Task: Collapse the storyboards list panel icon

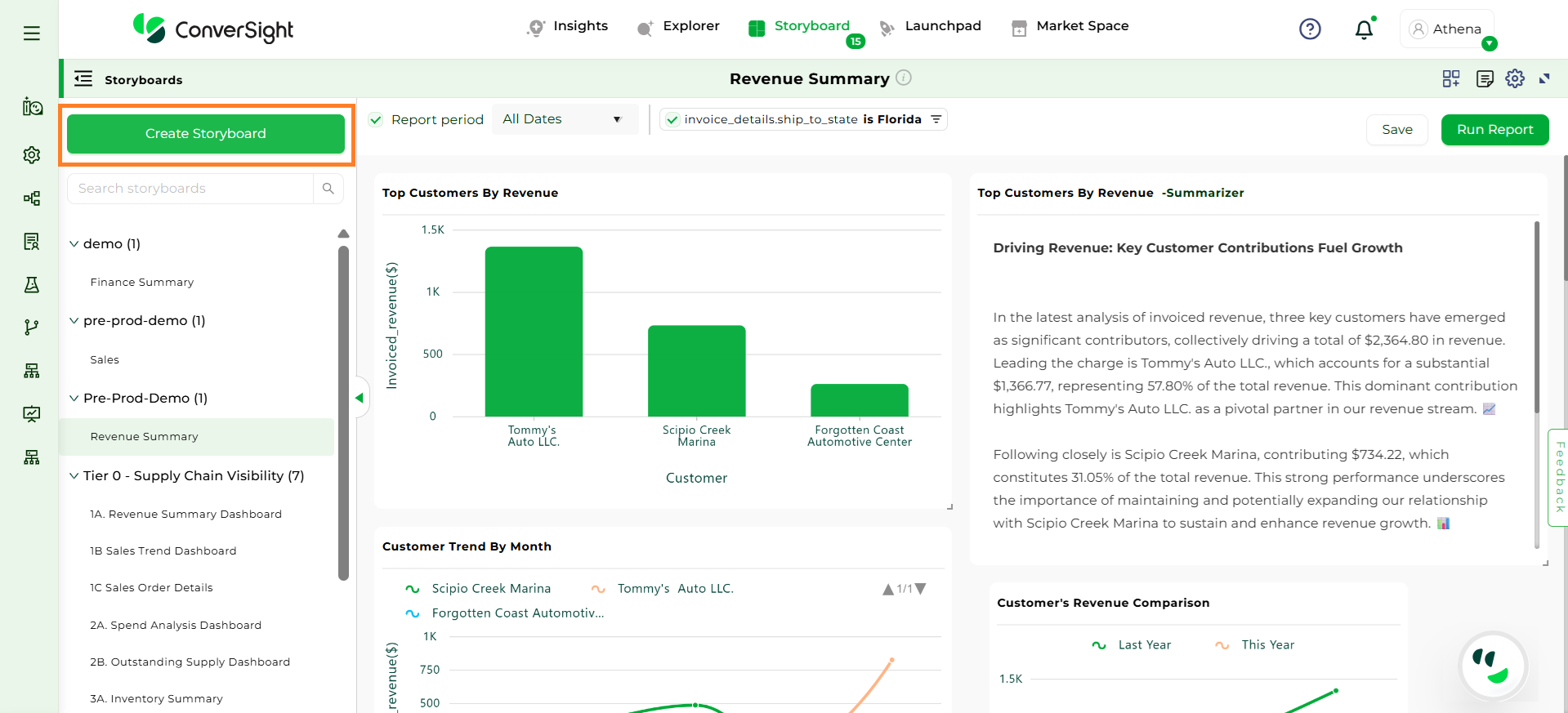Action: (83, 79)
